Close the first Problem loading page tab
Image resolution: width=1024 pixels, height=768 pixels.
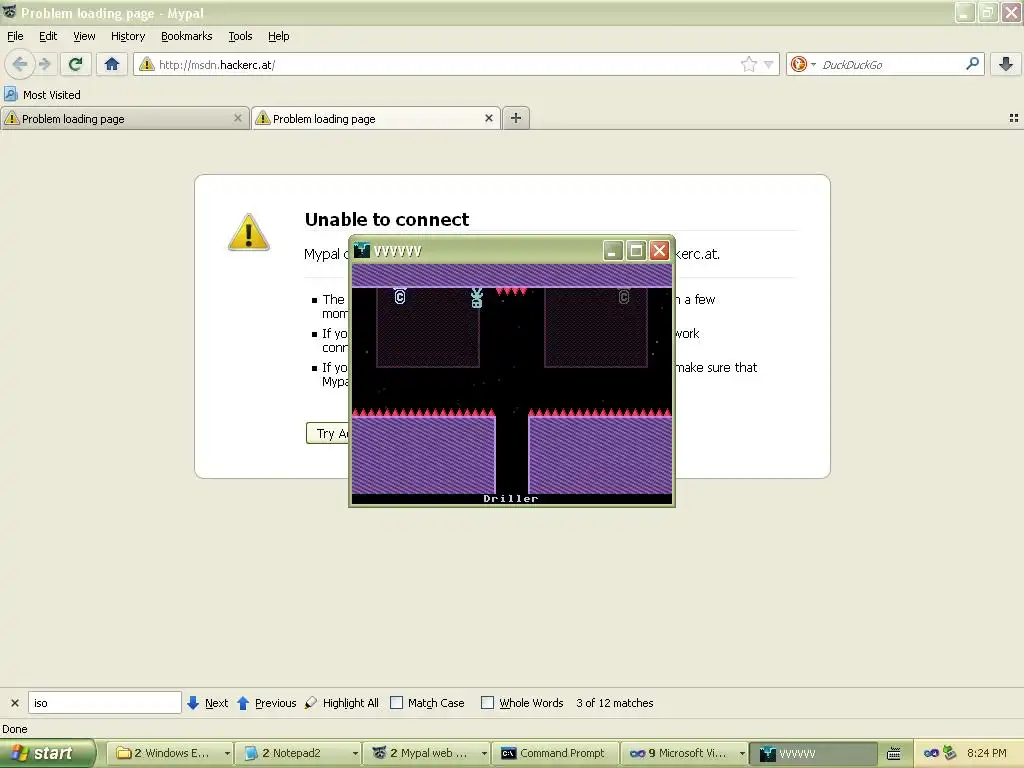tap(238, 118)
